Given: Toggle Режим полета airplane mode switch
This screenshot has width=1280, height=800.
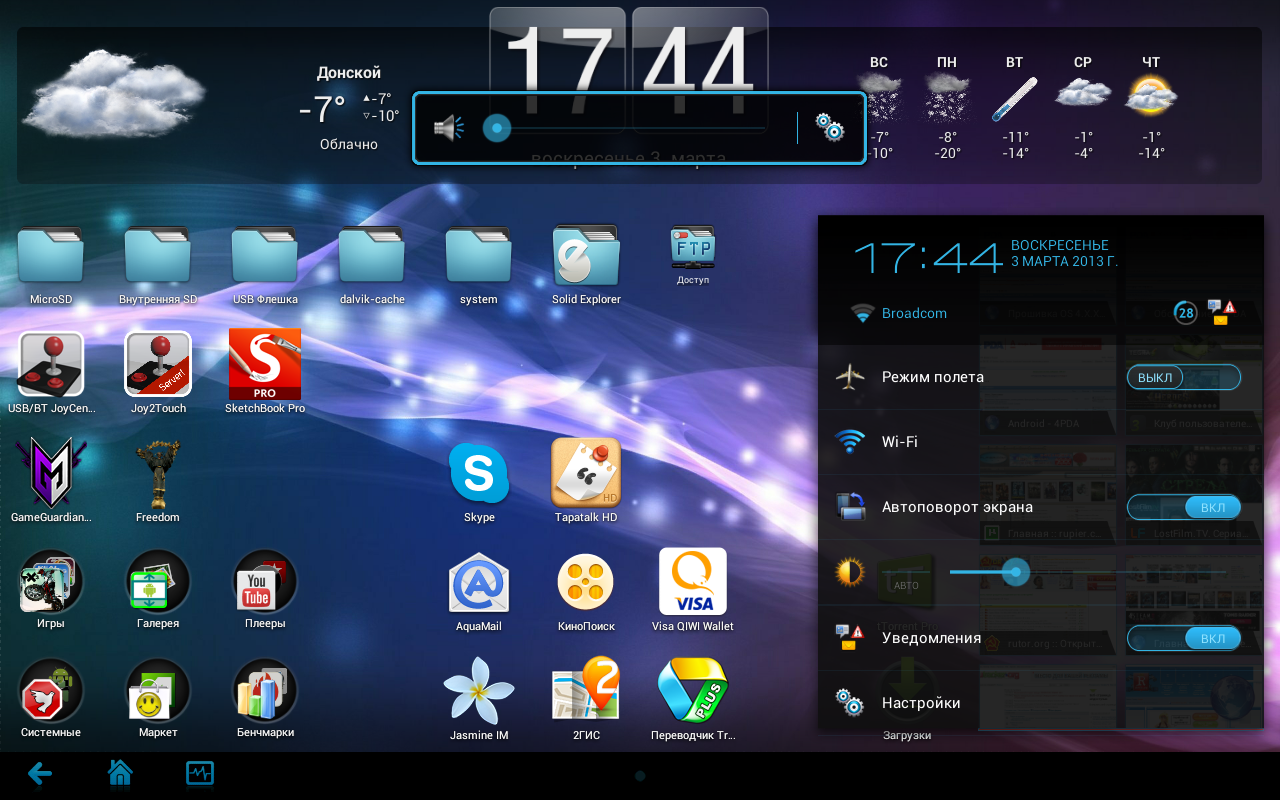Looking at the screenshot, I should coord(1183,377).
